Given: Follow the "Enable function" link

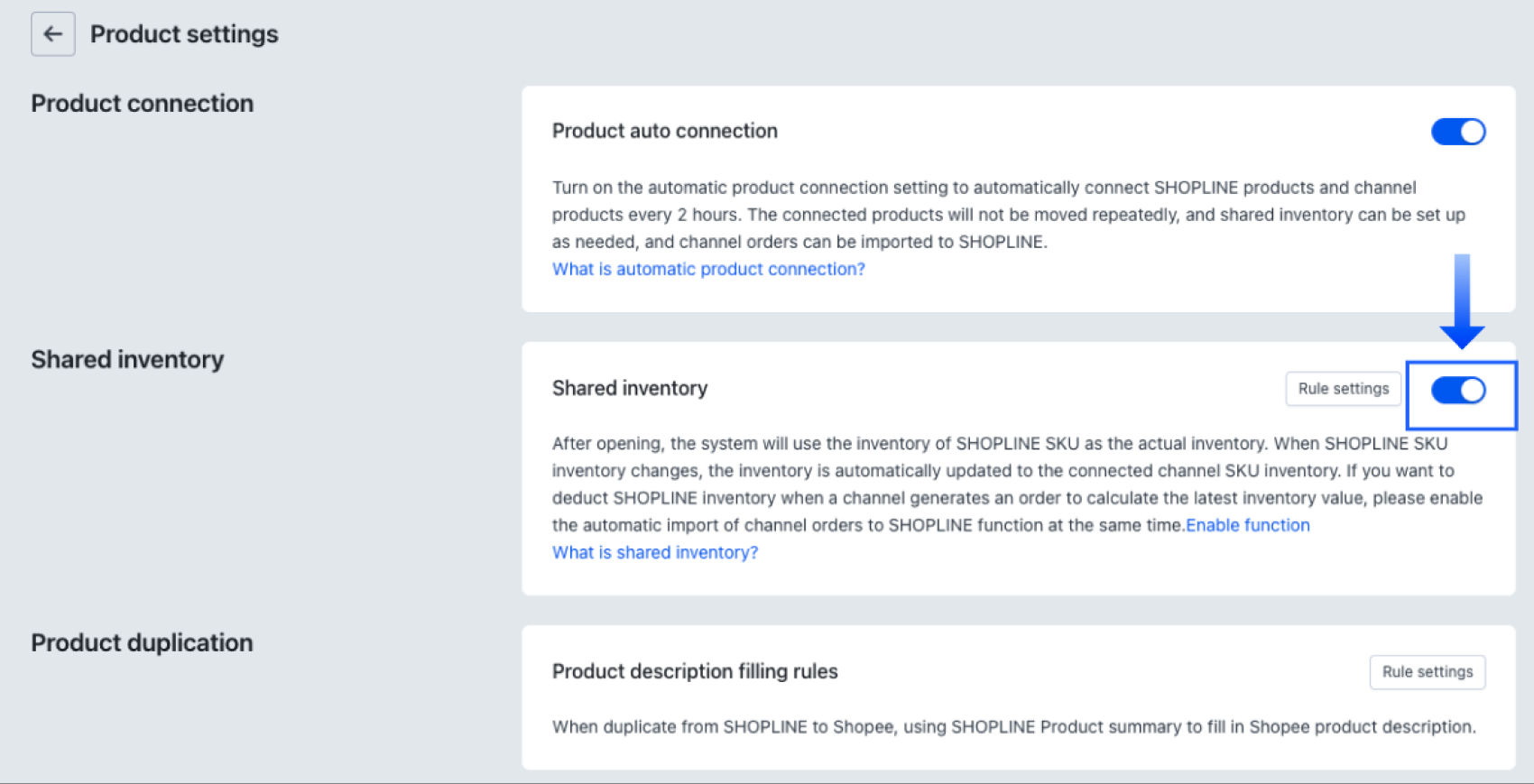Looking at the screenshot, I should coord(1247,525).
